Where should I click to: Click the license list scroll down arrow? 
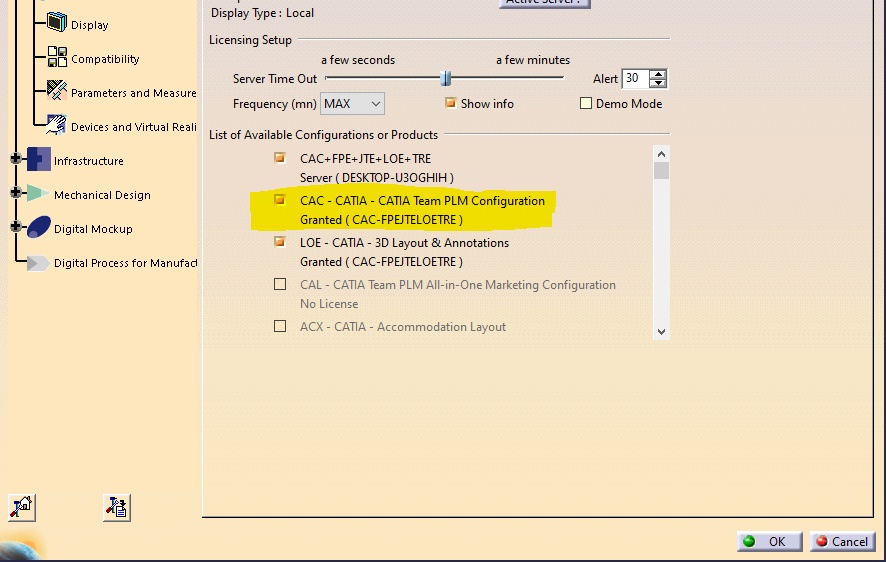pyautogui.click(x=661, y=332)
